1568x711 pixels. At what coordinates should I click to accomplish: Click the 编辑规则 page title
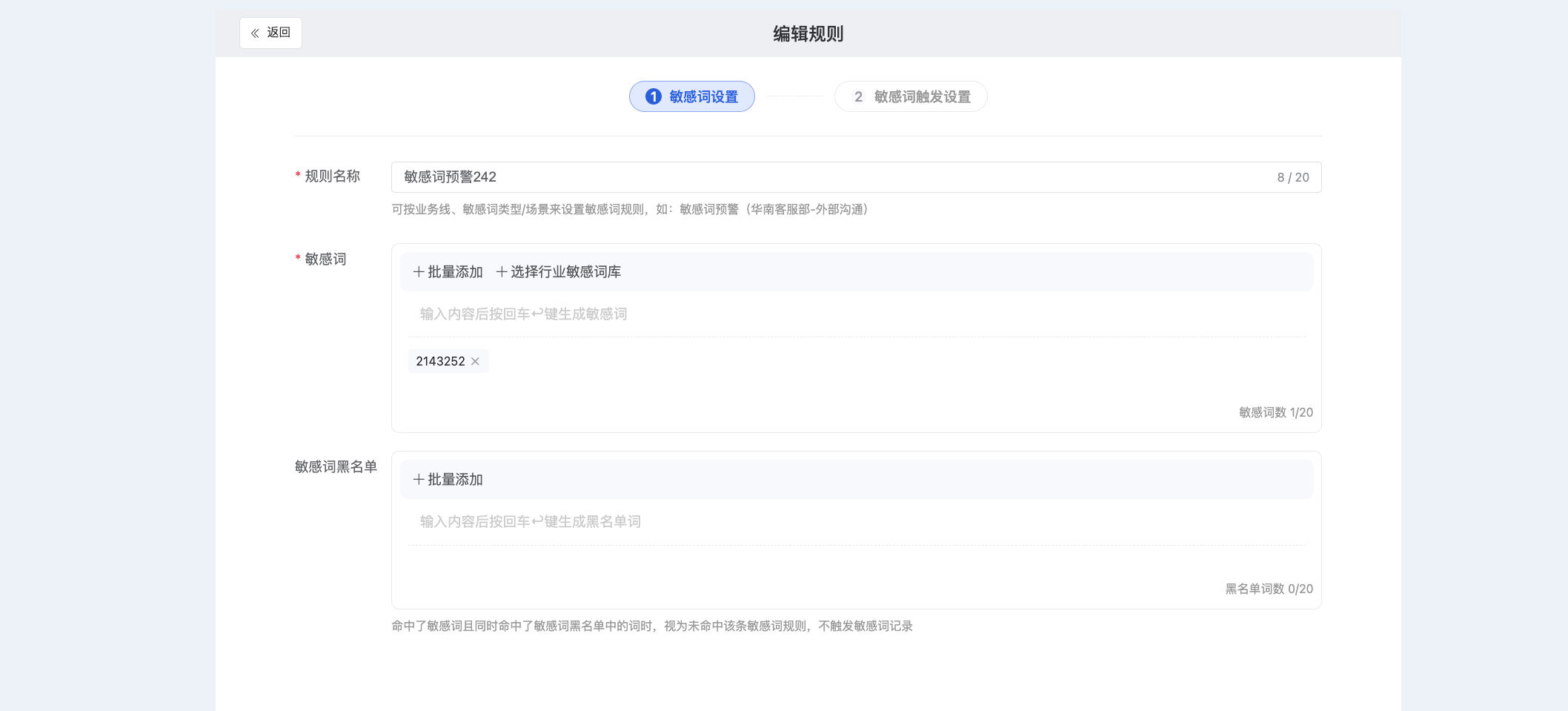(x=808, y=33)
